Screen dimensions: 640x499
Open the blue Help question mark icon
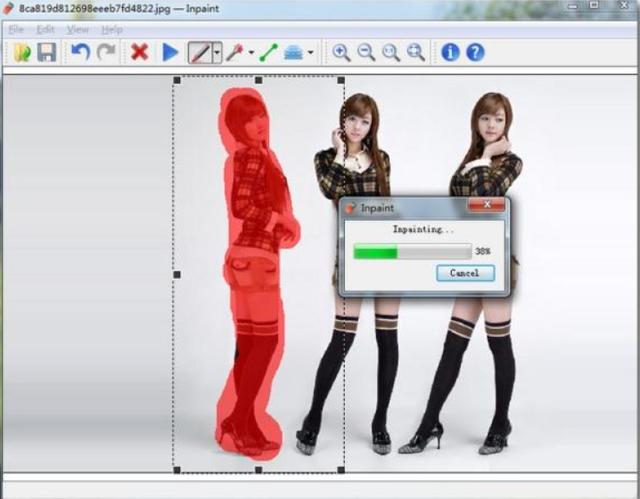(x=475, y=52)
